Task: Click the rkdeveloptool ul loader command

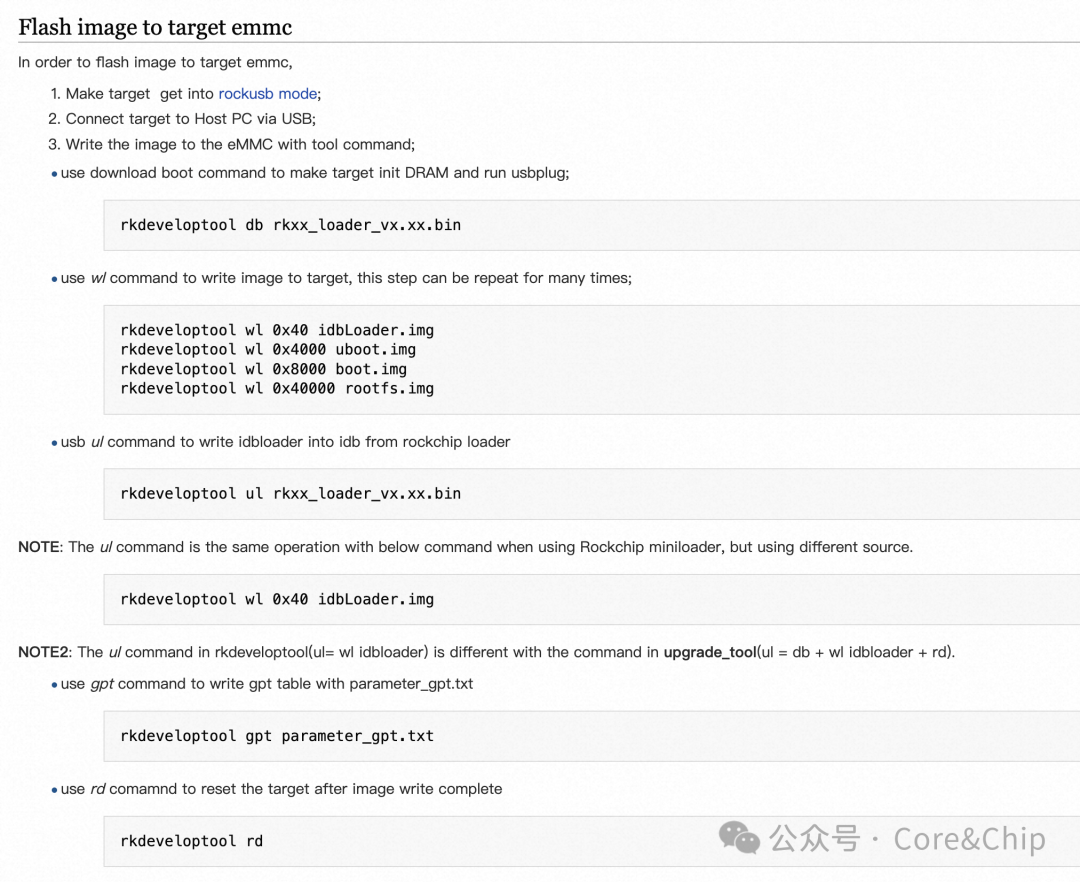Action: (290, 493)
